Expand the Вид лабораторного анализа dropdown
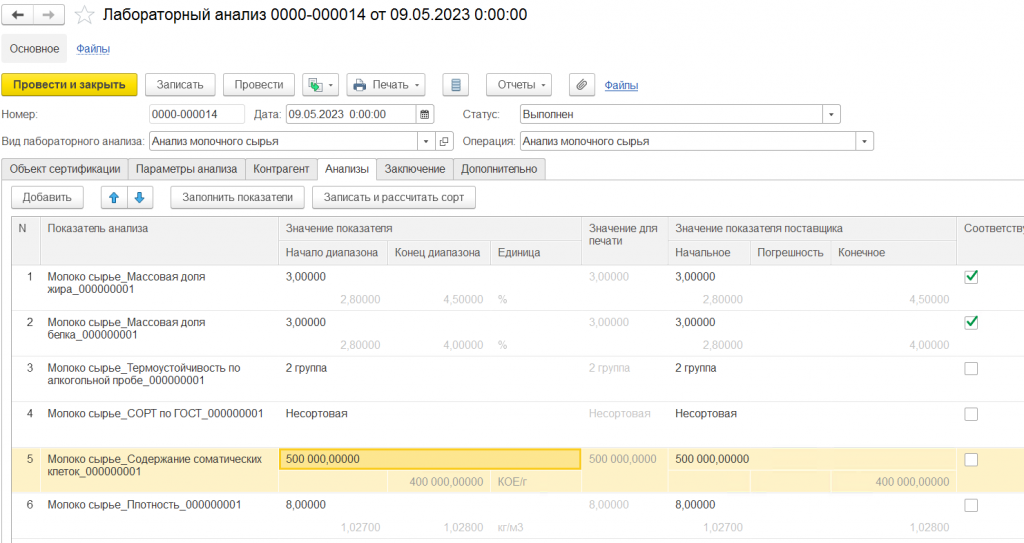This screenshot has height=543, width=1024. tap(426, 141)
